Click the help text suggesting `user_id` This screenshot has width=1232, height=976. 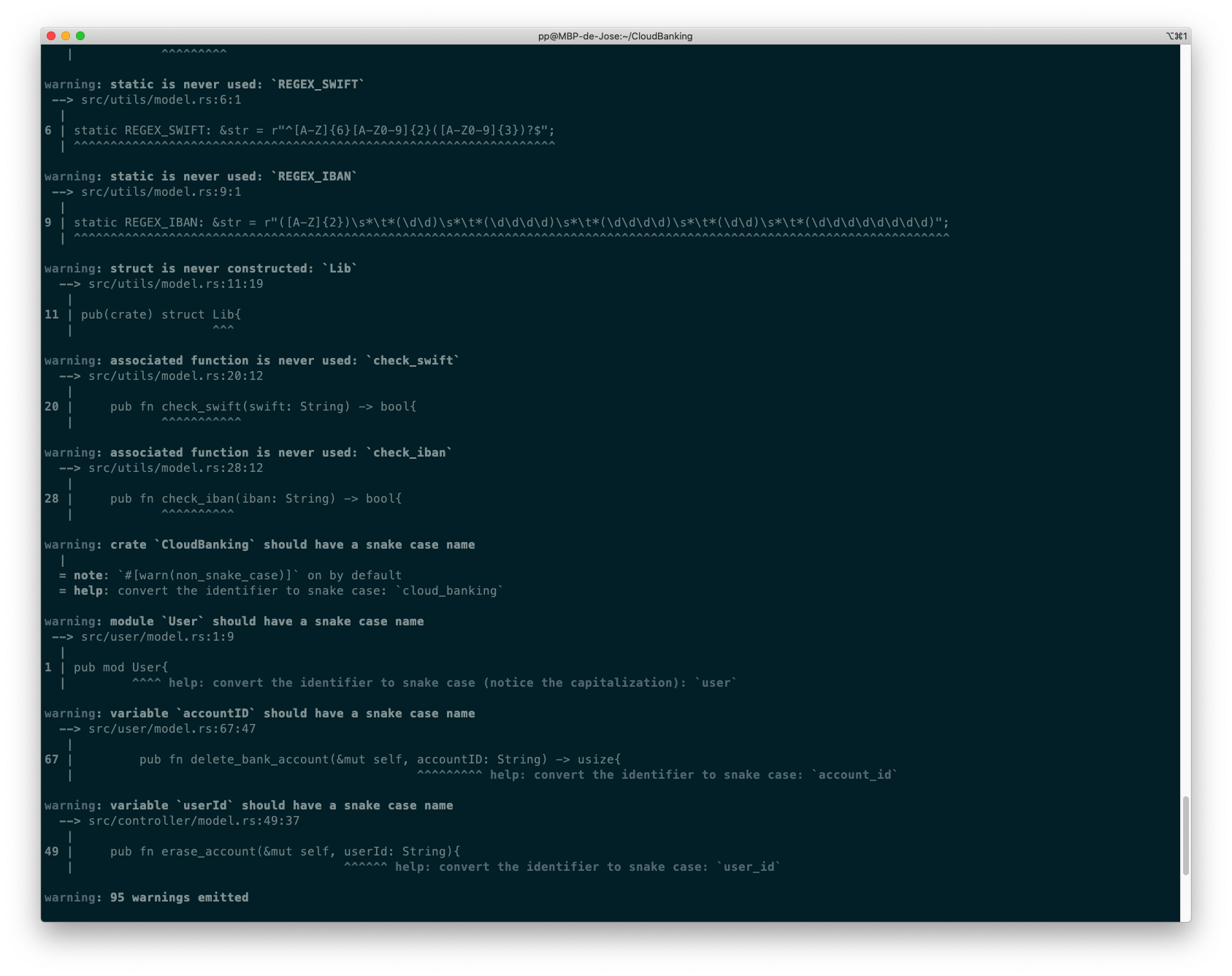[588, 867]
